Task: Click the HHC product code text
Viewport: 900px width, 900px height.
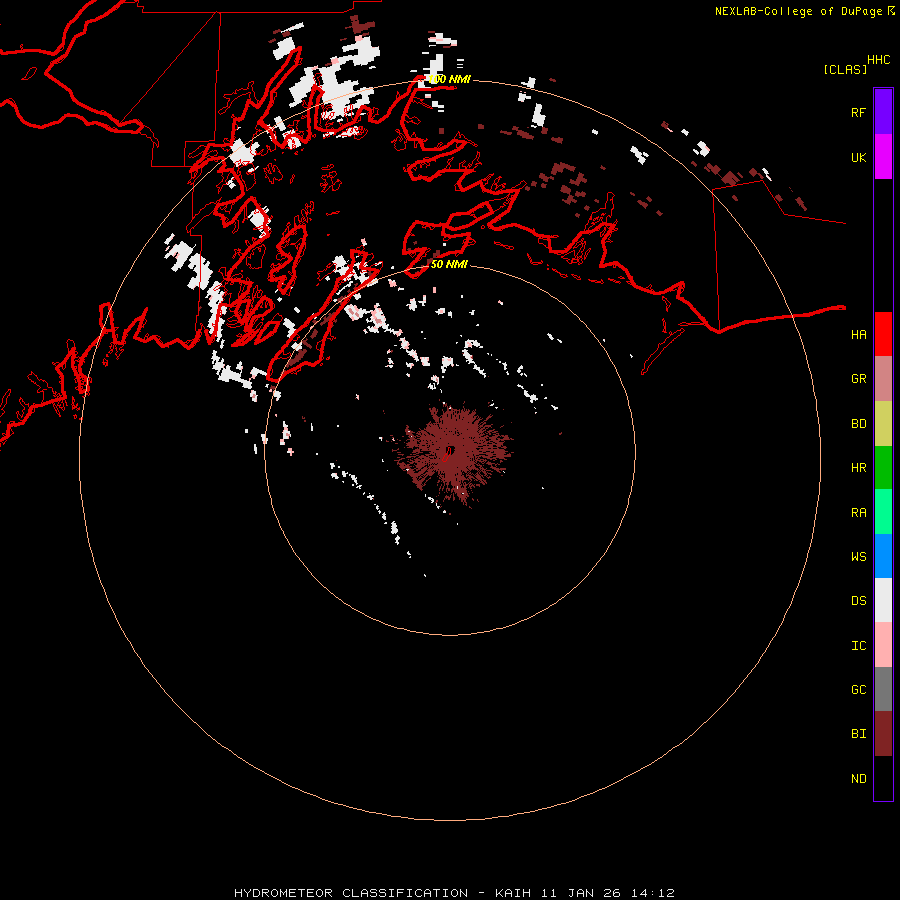Action: 878,60
